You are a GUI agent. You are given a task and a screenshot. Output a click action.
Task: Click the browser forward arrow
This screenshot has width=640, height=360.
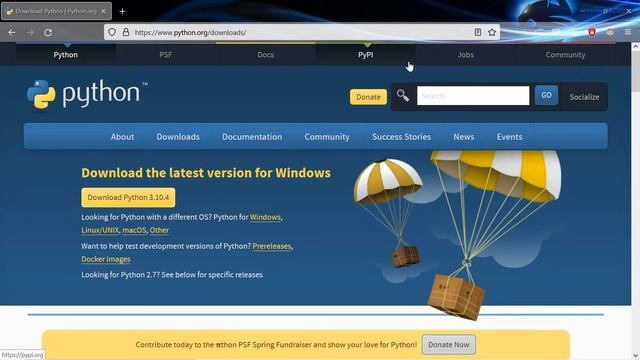[30, 32]
